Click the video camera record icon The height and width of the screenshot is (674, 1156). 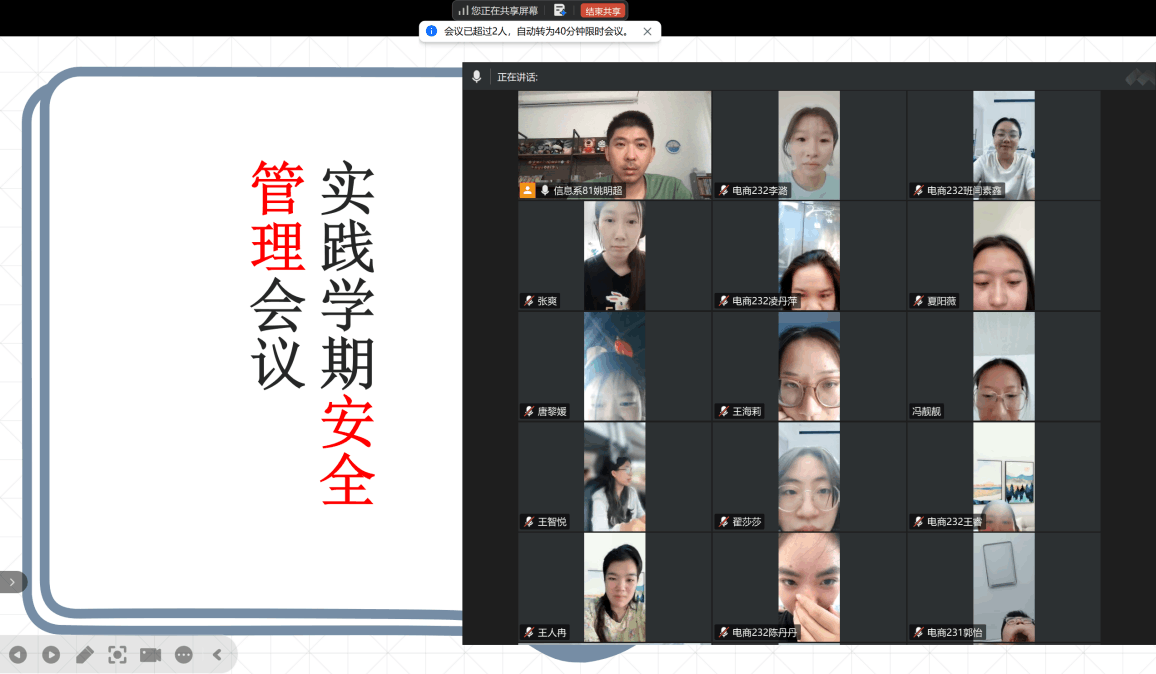[150, 655]
